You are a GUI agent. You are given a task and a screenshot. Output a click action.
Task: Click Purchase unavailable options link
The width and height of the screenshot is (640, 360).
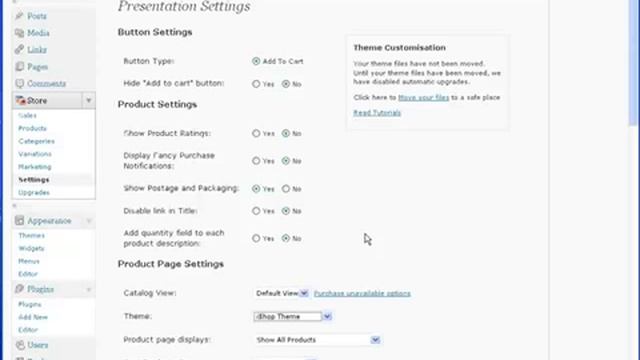click(362, 293)
